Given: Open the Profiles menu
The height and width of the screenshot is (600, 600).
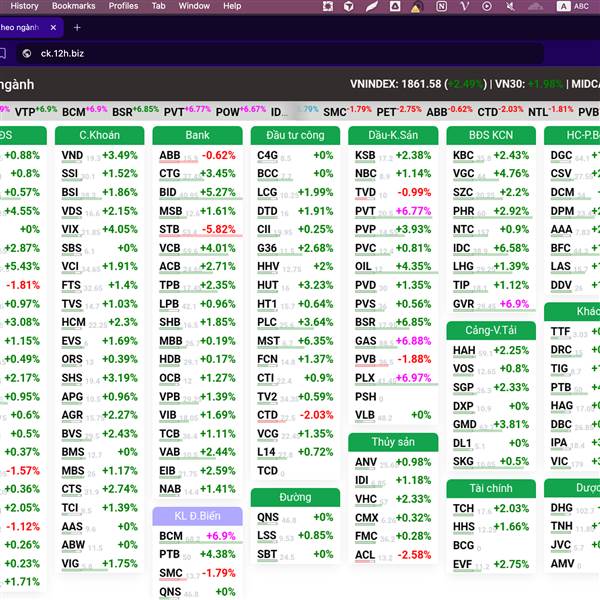Looking at the screenshot, I should pos(123,6).
